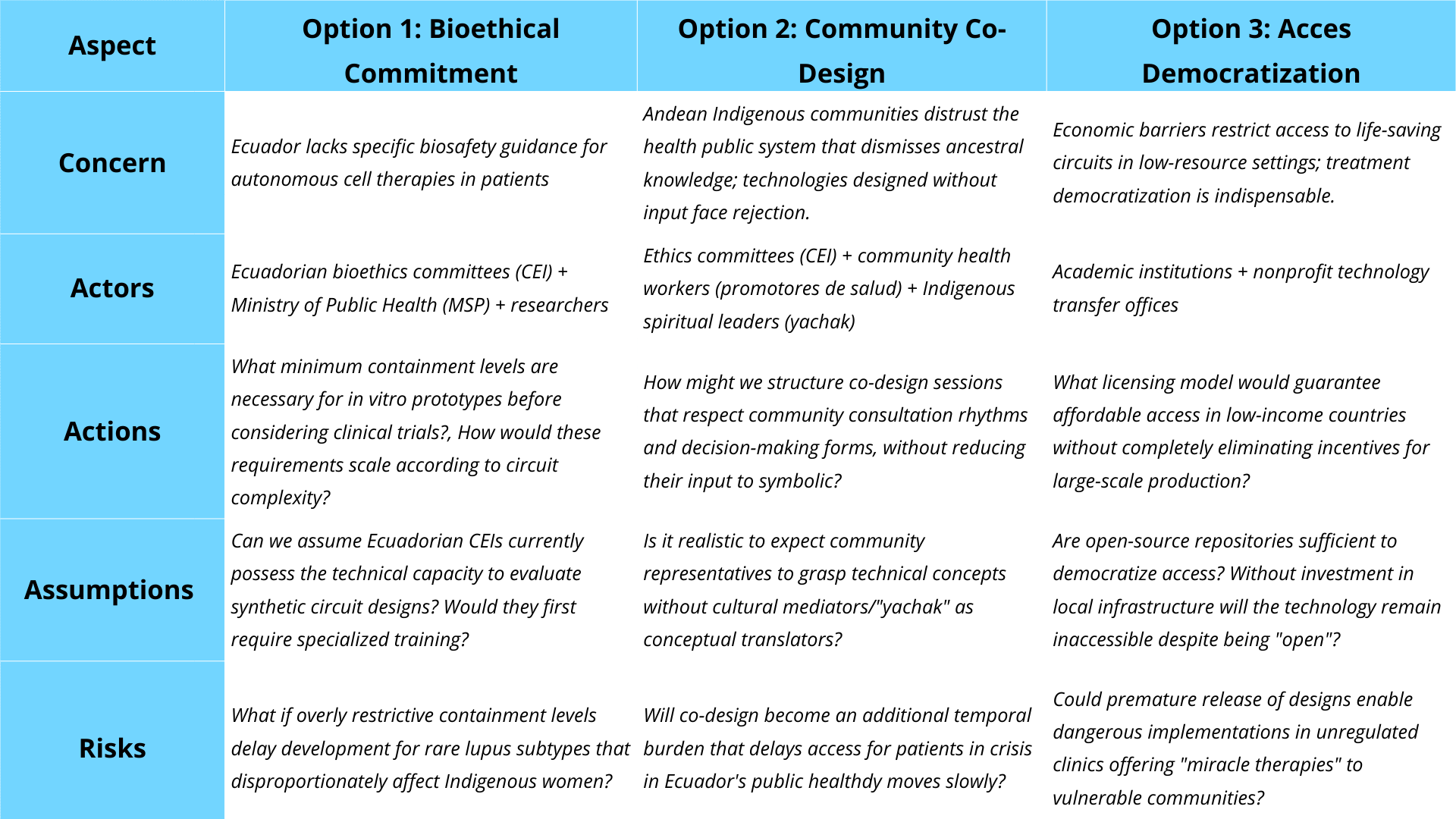The image size is (1456, 819).
Task: Click the Actions row label
Action: coord(112,431)
